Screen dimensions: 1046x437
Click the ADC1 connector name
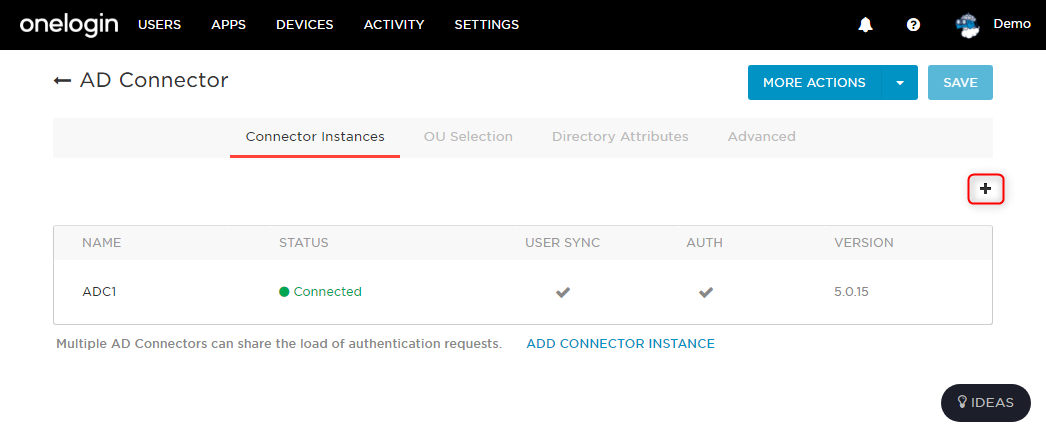tap(99, 292)
